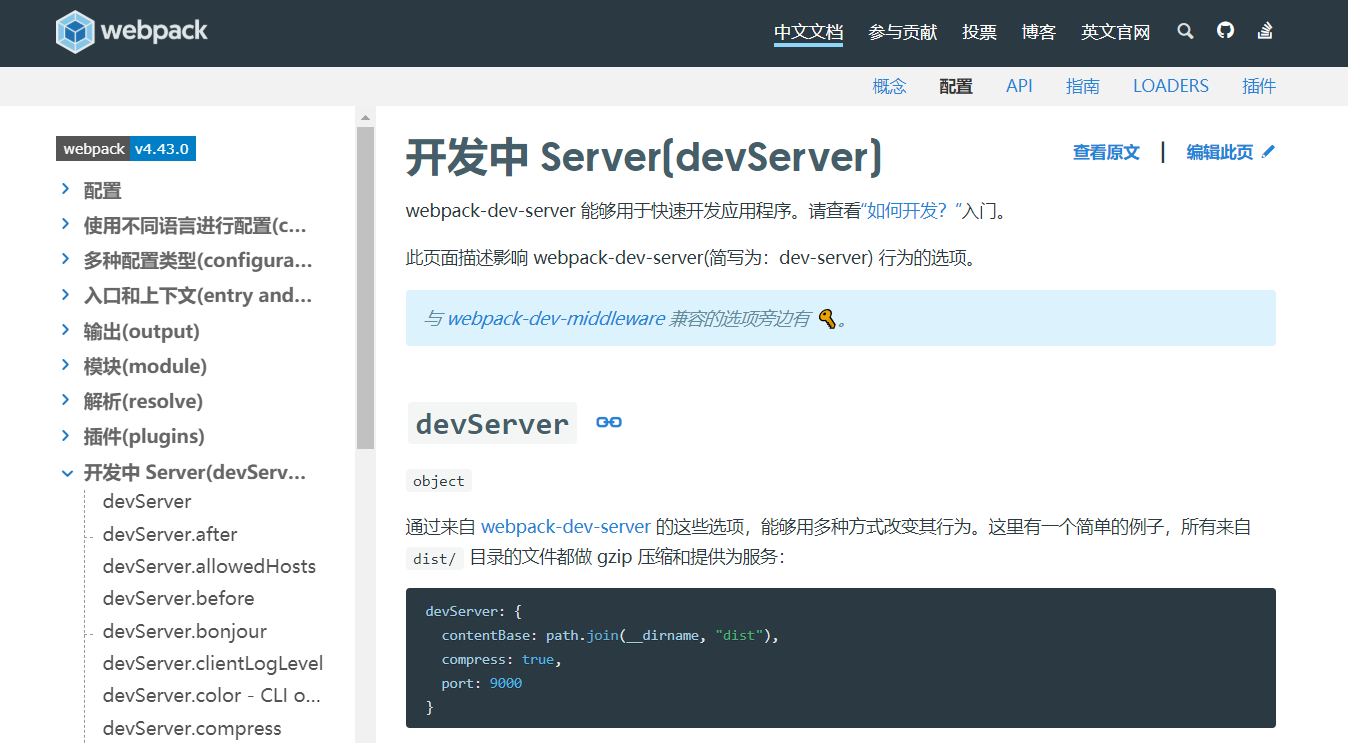This screenshot has width=1348, height=743.
Task: Open 开发中 Server(devServ... sidebar item
Action: (x=195, y=472)
